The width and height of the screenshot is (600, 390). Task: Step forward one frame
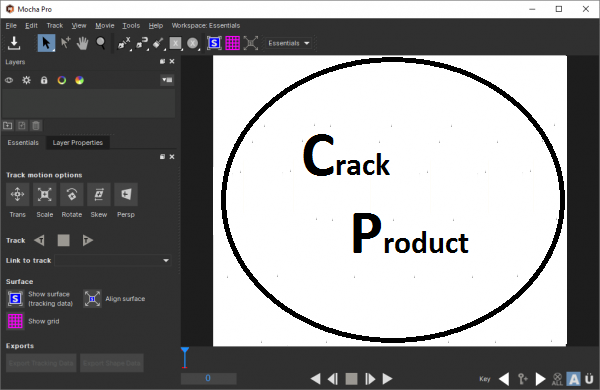click(x=370, y=379)
